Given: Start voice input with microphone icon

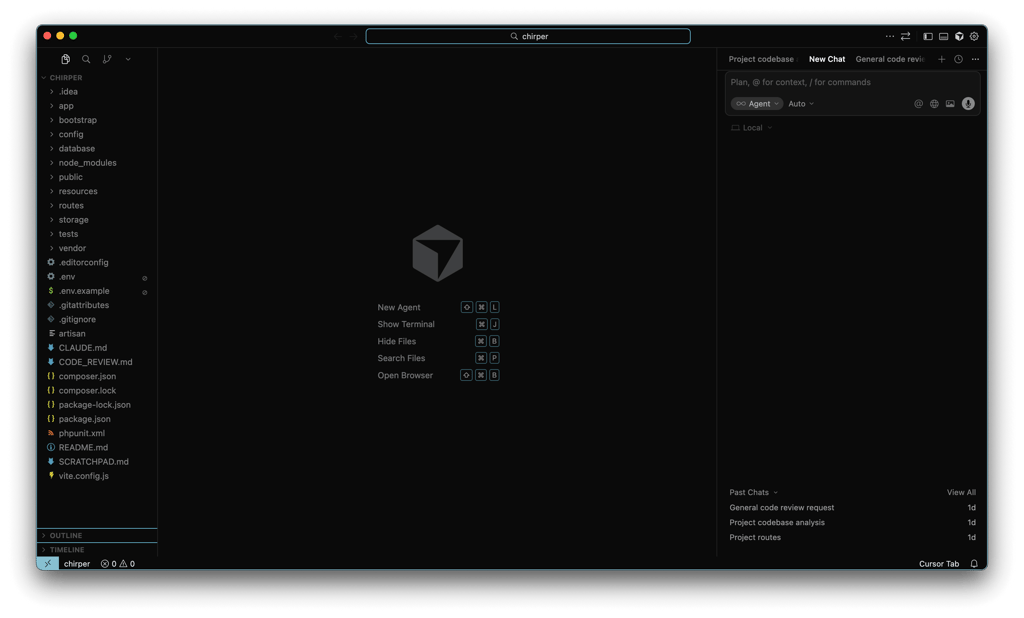Looking at the screenshot, I should pos(968,104).
